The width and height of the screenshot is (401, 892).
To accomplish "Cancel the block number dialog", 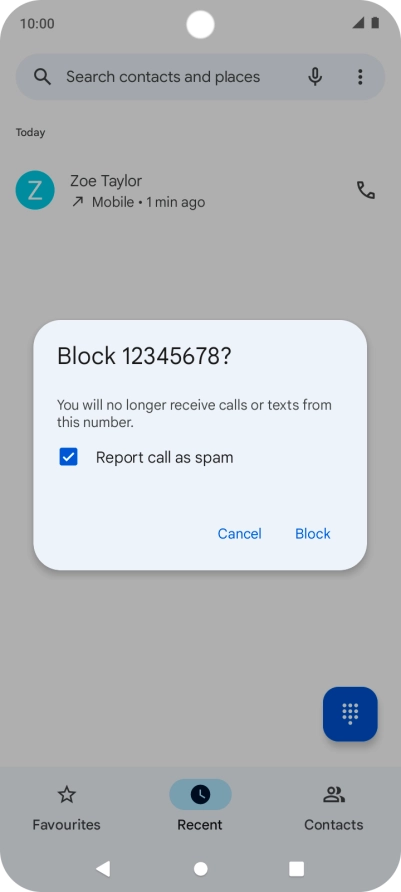I will click(x=239, y=534).
